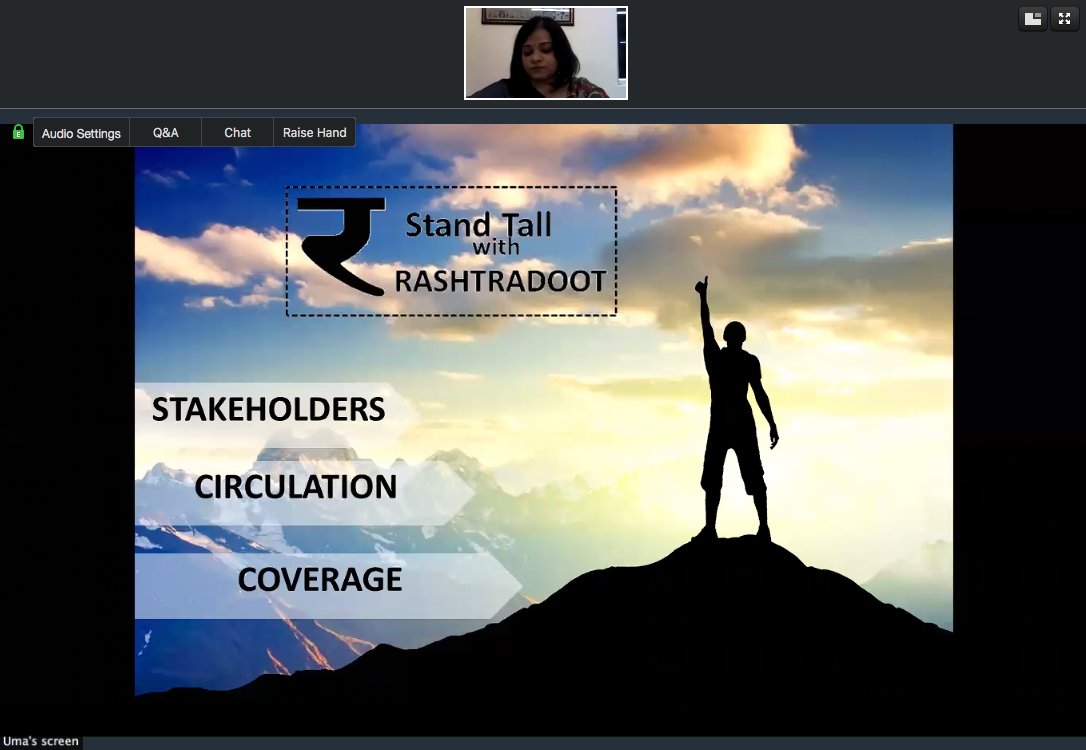Click the Uma's screen label
1086x750 pixels.
pyautogui.click(x=41, y=741)
